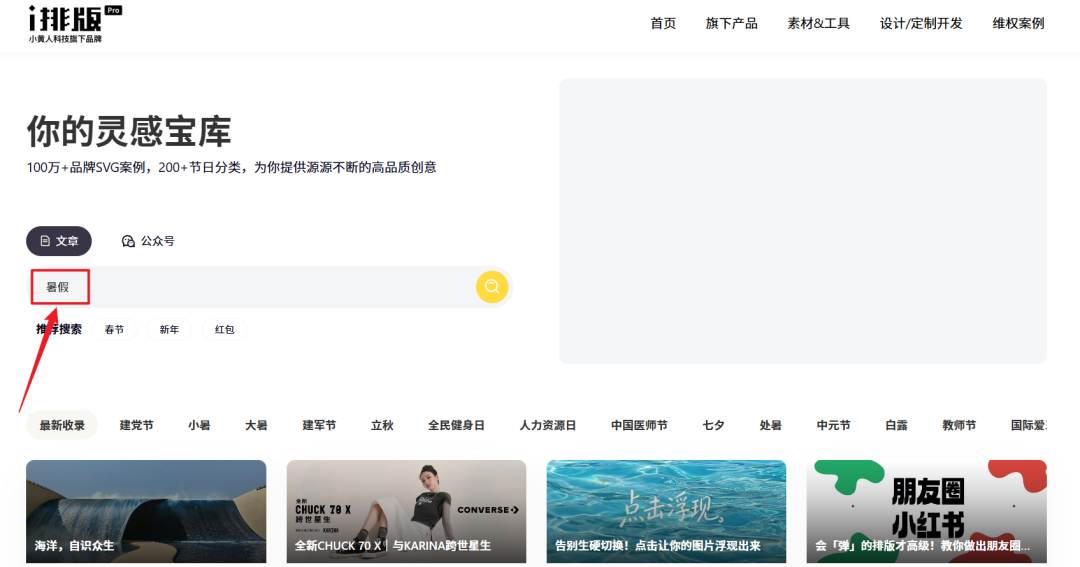The image size is (1080, 567).
Task: Select the 教师节 category
Action: tap(959, 425)
